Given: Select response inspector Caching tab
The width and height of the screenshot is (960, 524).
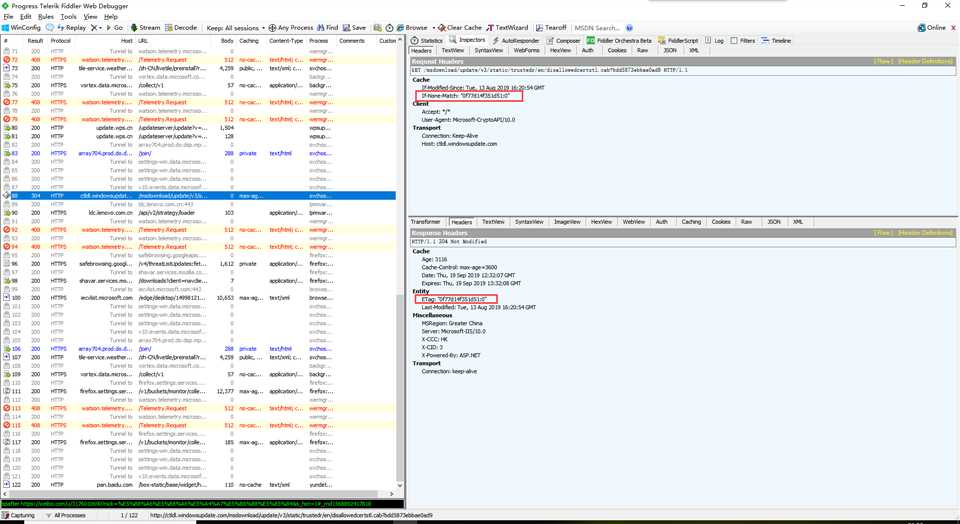Looking at the screenshot, I should 691,222.
